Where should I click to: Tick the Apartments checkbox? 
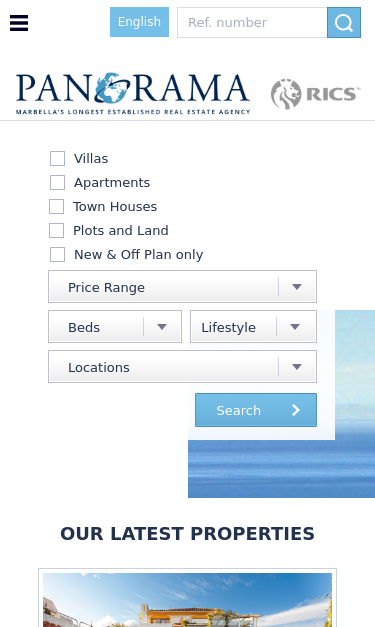click(58, 182)
